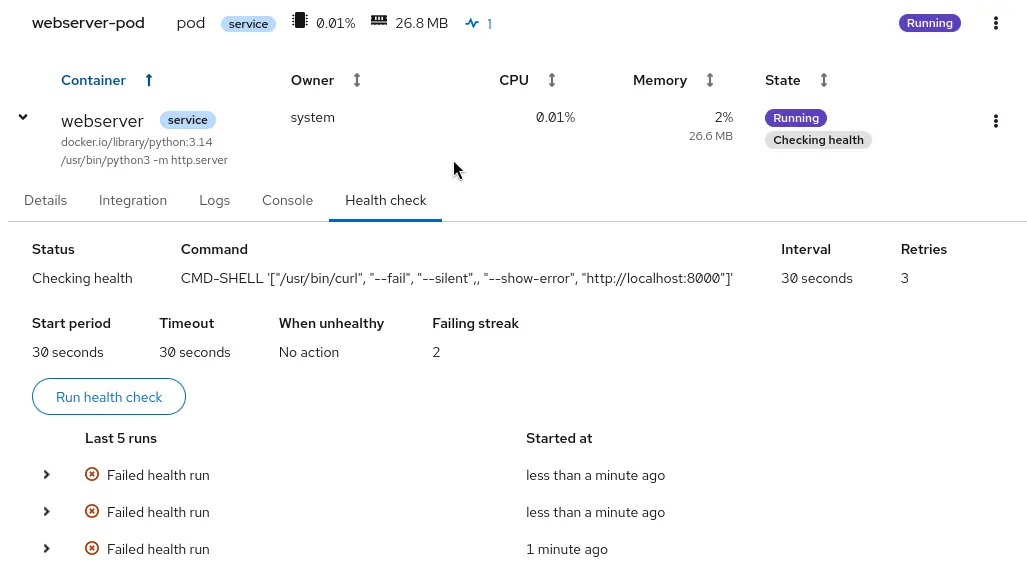The height and width of the screenshot is (574, 1027).
Task: Open the webserver-pod kebab menu
Action: 995,23
